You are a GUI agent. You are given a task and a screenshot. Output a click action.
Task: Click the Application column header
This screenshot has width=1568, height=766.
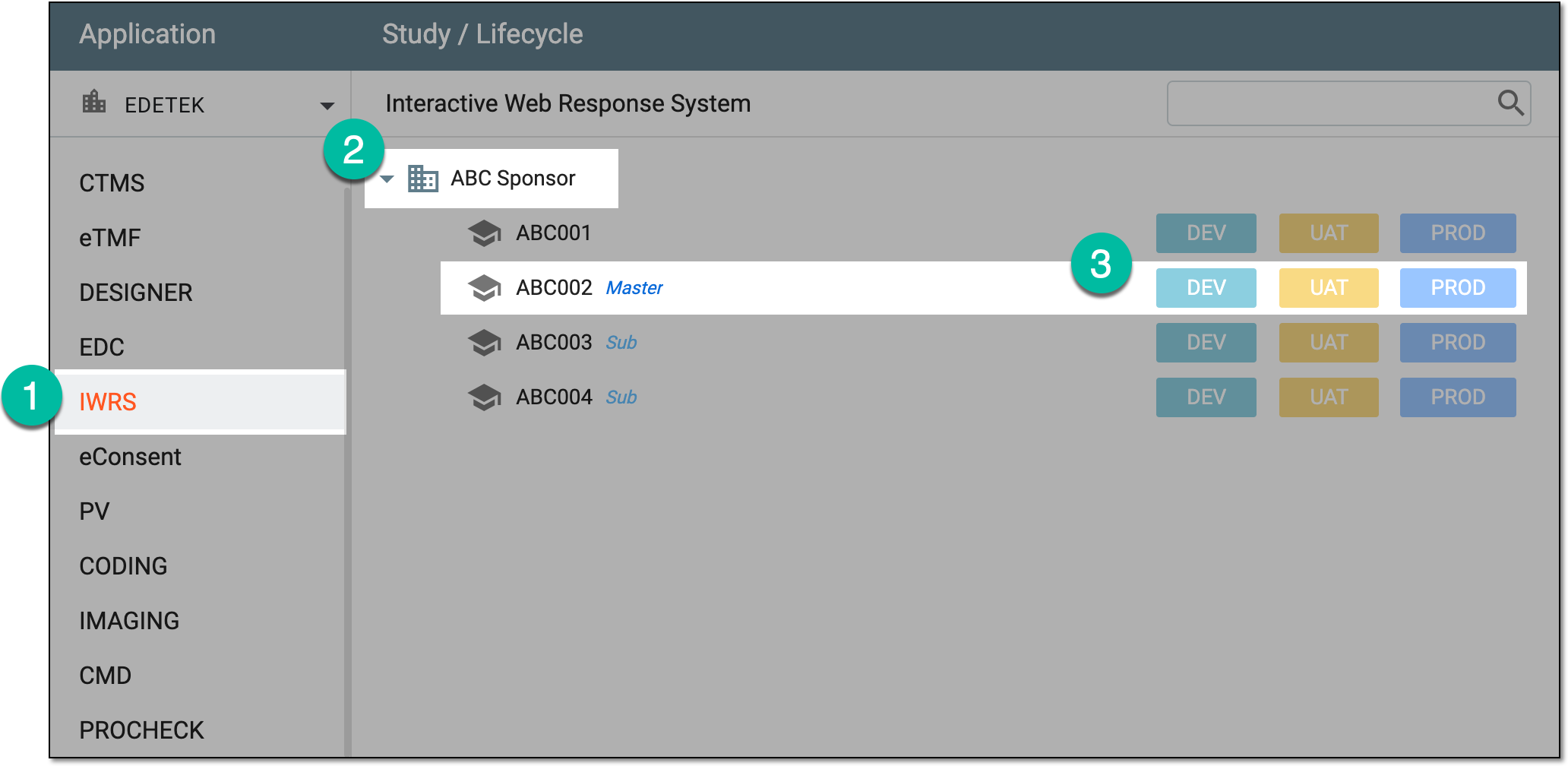[147, 35]
